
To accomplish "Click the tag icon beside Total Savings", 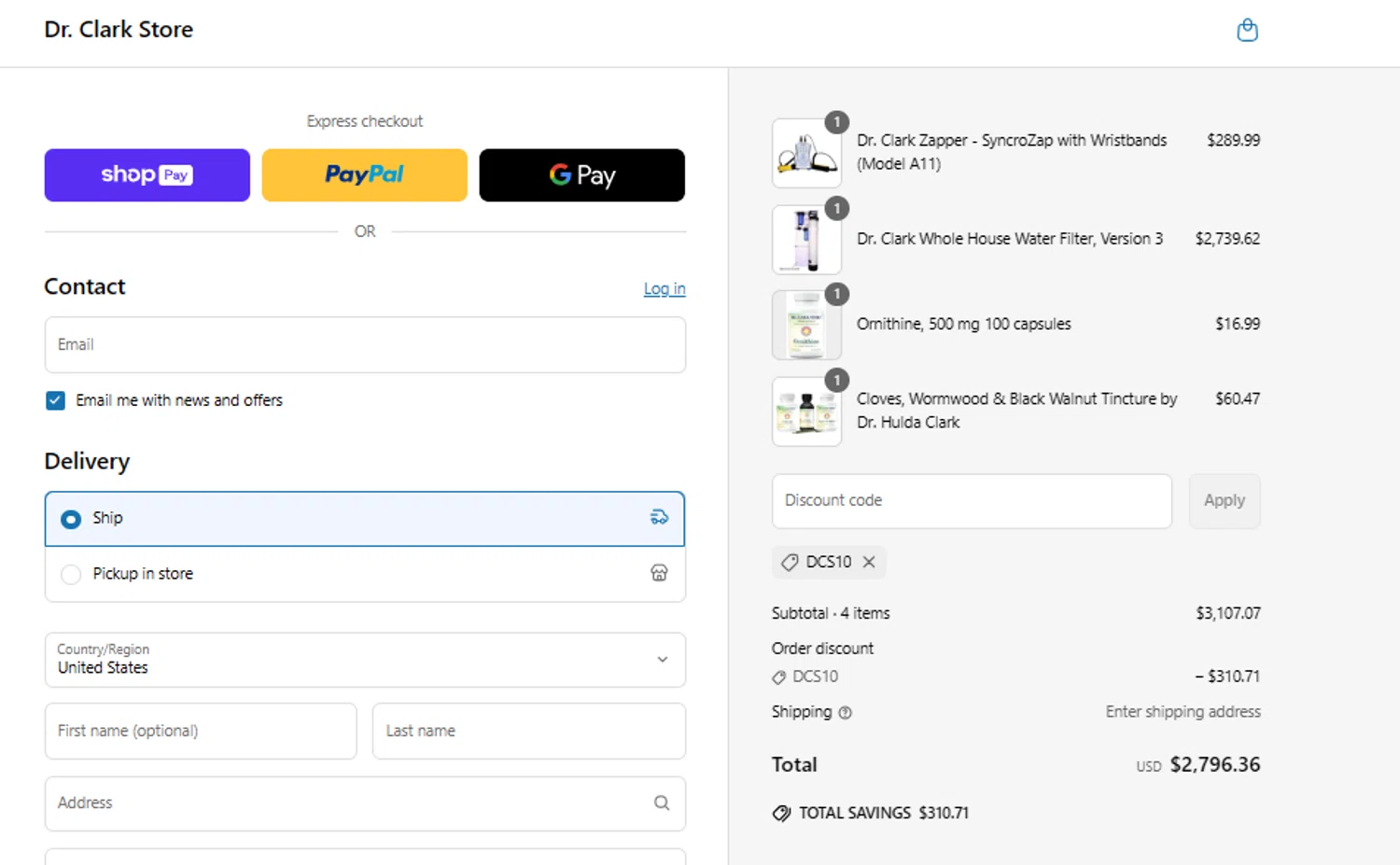I will point(781,813).
